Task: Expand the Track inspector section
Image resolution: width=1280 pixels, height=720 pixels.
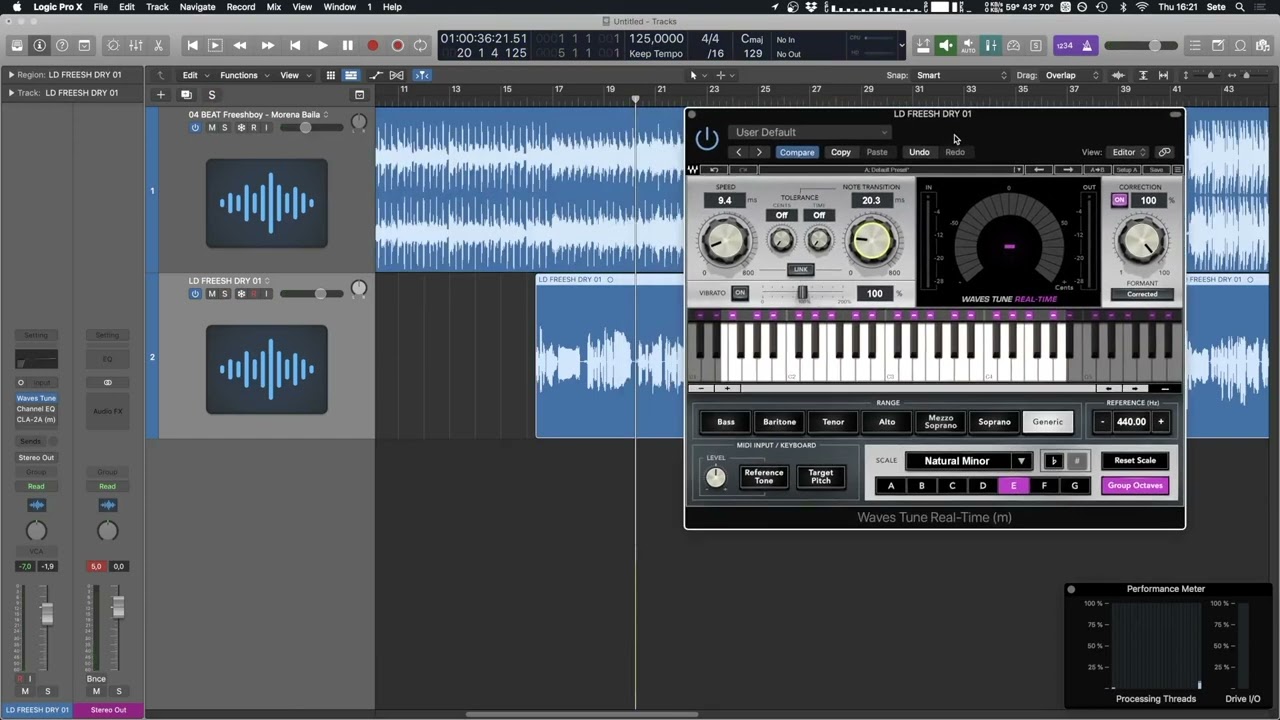Action: pyautogui.click(x=11, y=93)
